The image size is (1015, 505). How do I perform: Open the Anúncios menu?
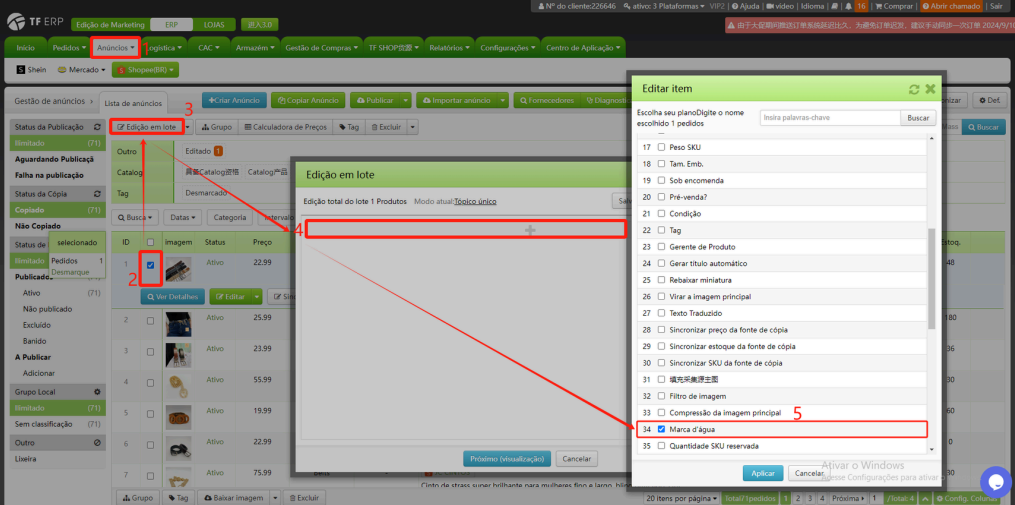[x=116, y=47]
